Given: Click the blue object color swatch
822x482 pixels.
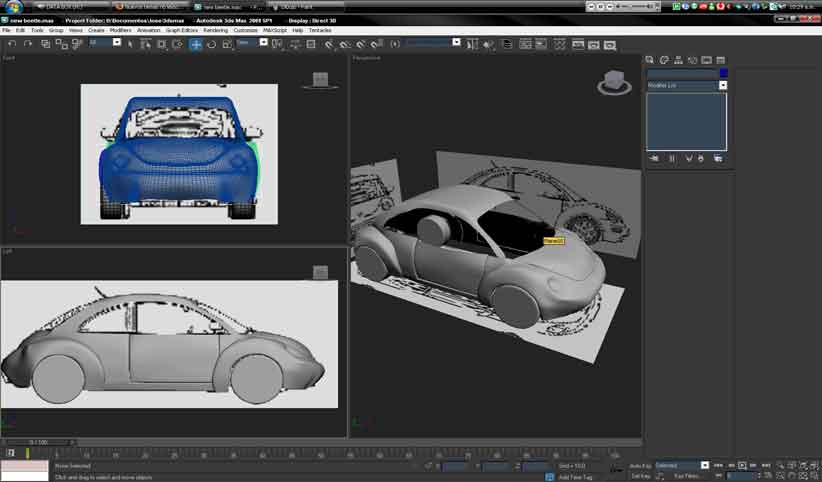Looking at the screenshot, I should click(x=724, y=73).
